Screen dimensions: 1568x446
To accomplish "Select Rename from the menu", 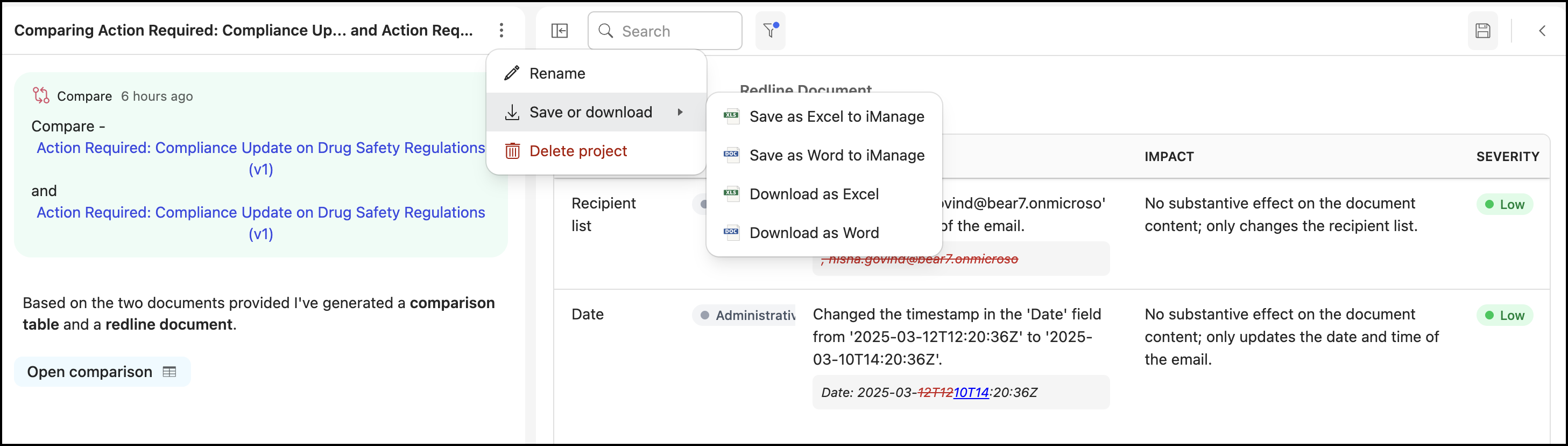I will click(x=596, y=73).
